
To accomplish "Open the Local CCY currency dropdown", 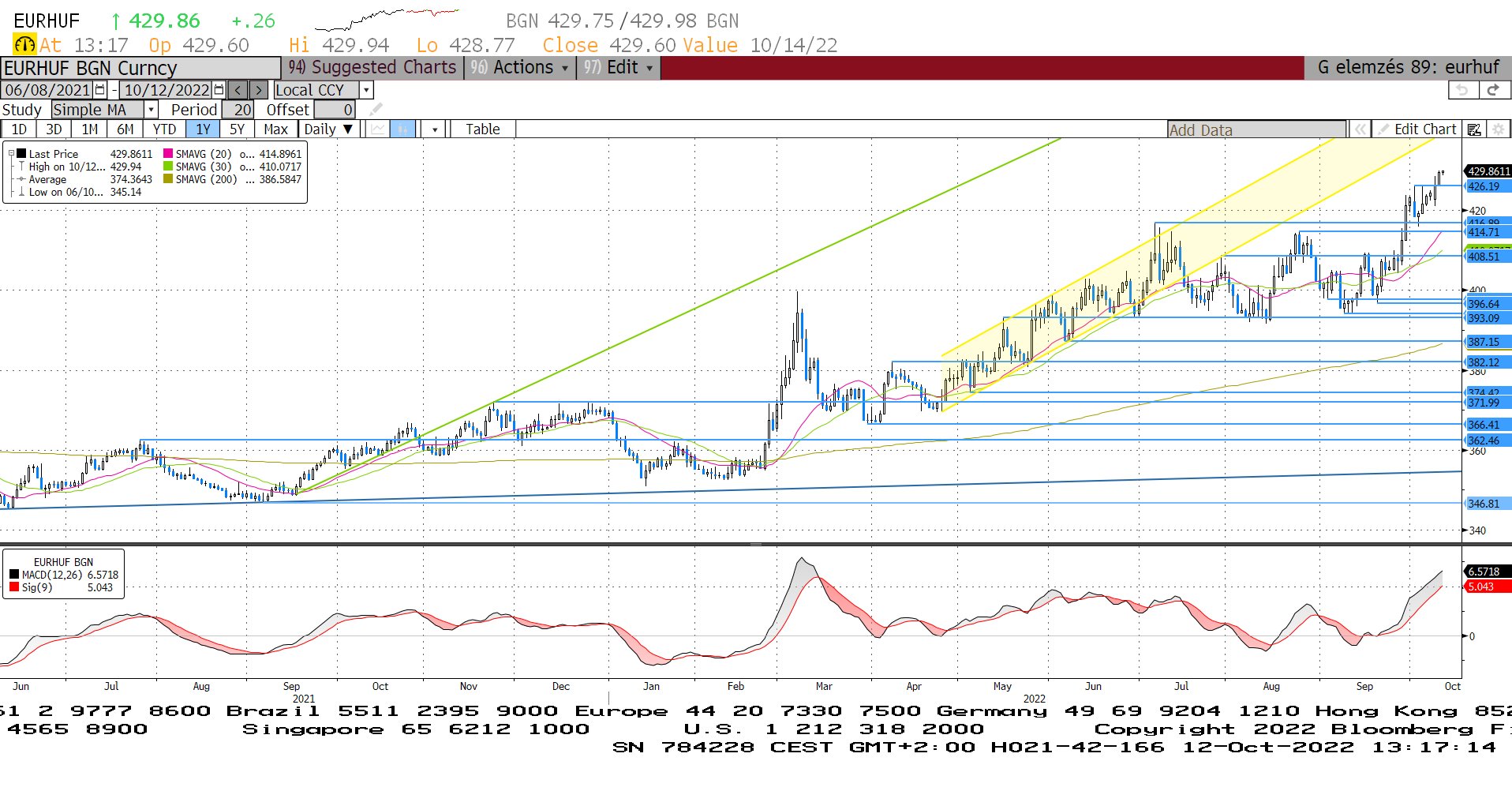I will (366, 90).
